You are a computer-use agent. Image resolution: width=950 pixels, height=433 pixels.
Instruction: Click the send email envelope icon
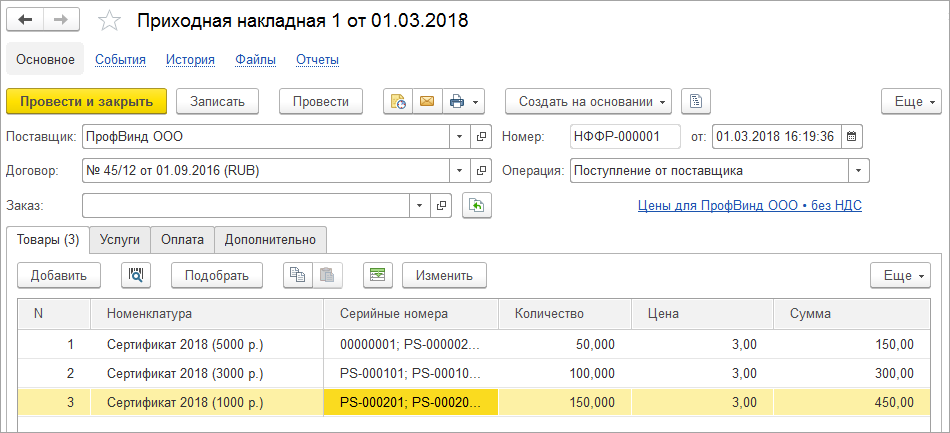click(x=427, y=101)
